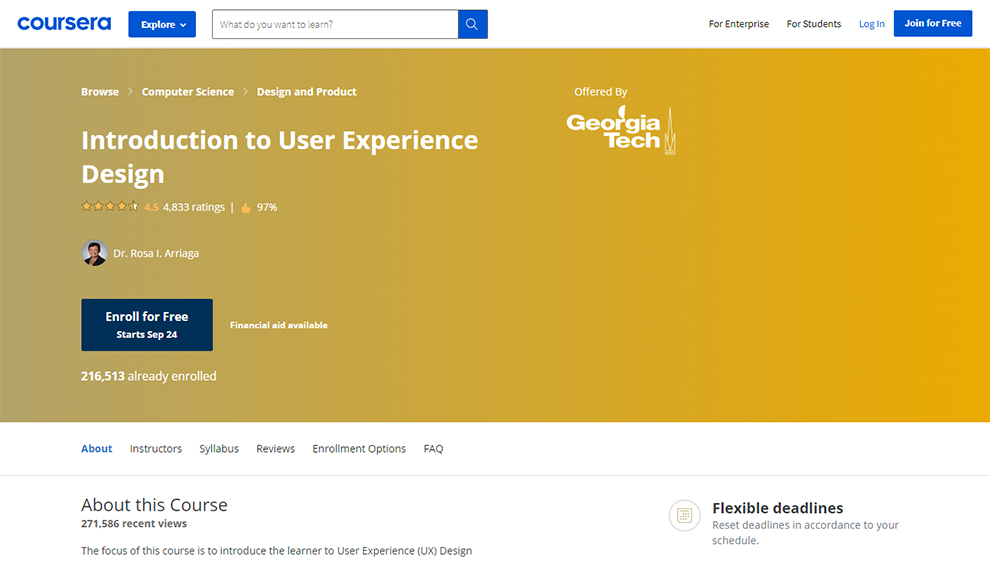Click the Coursera logo
The width and height of the screenshot is (990, 564).
64,24
